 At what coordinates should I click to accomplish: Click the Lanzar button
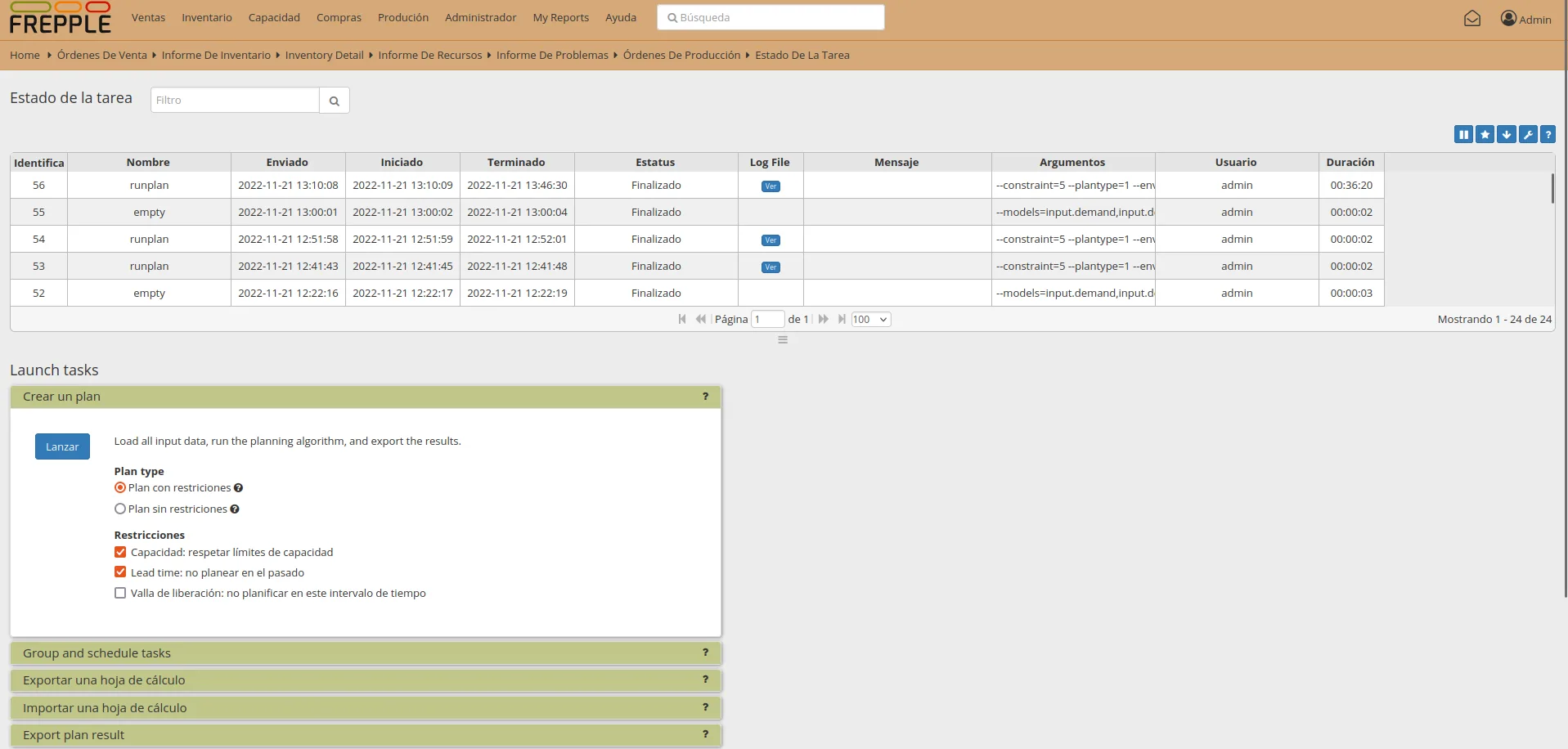point(62,446)
